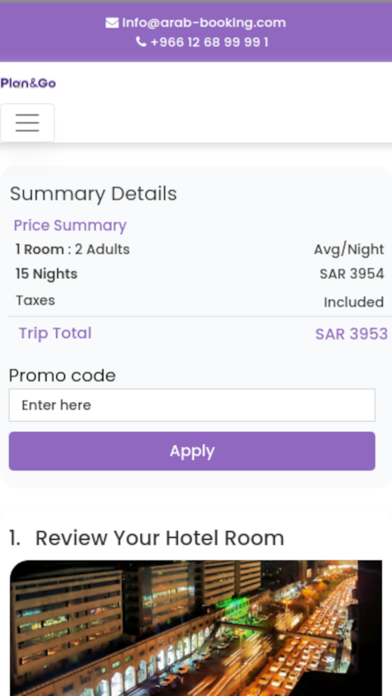Click the 1 Room : 2 Adults text

click(x=73, y=249)
